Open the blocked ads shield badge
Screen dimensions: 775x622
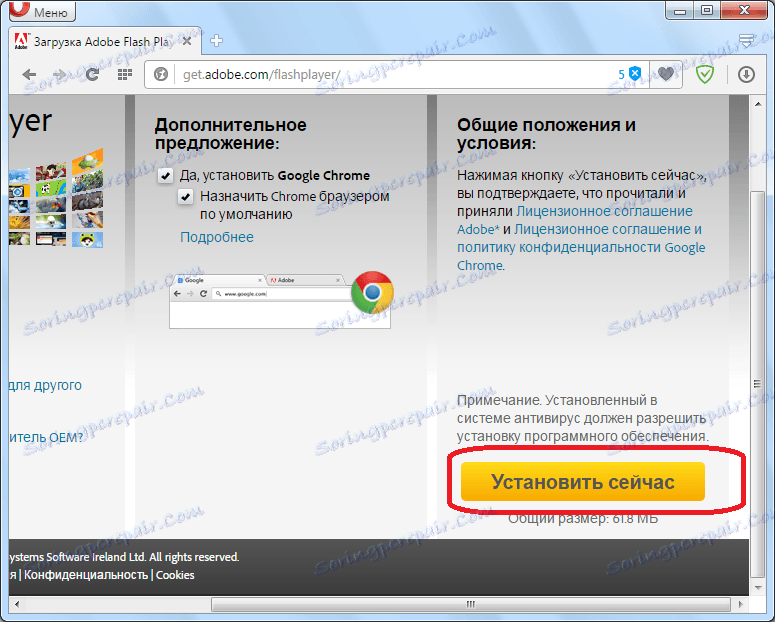[x=630, y=74]
